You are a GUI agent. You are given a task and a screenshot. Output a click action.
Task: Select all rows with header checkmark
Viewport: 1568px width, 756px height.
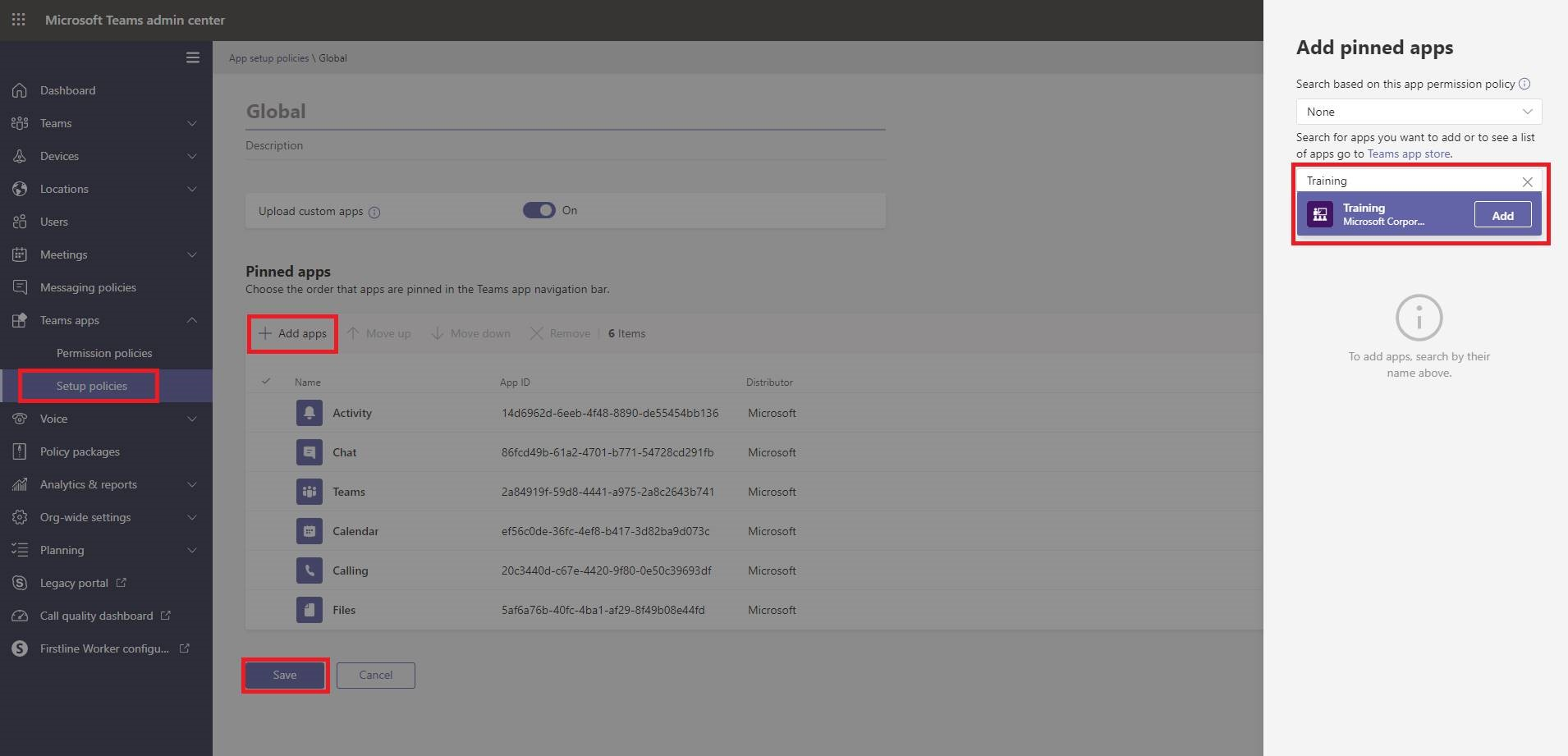click(x=266, y=381)
